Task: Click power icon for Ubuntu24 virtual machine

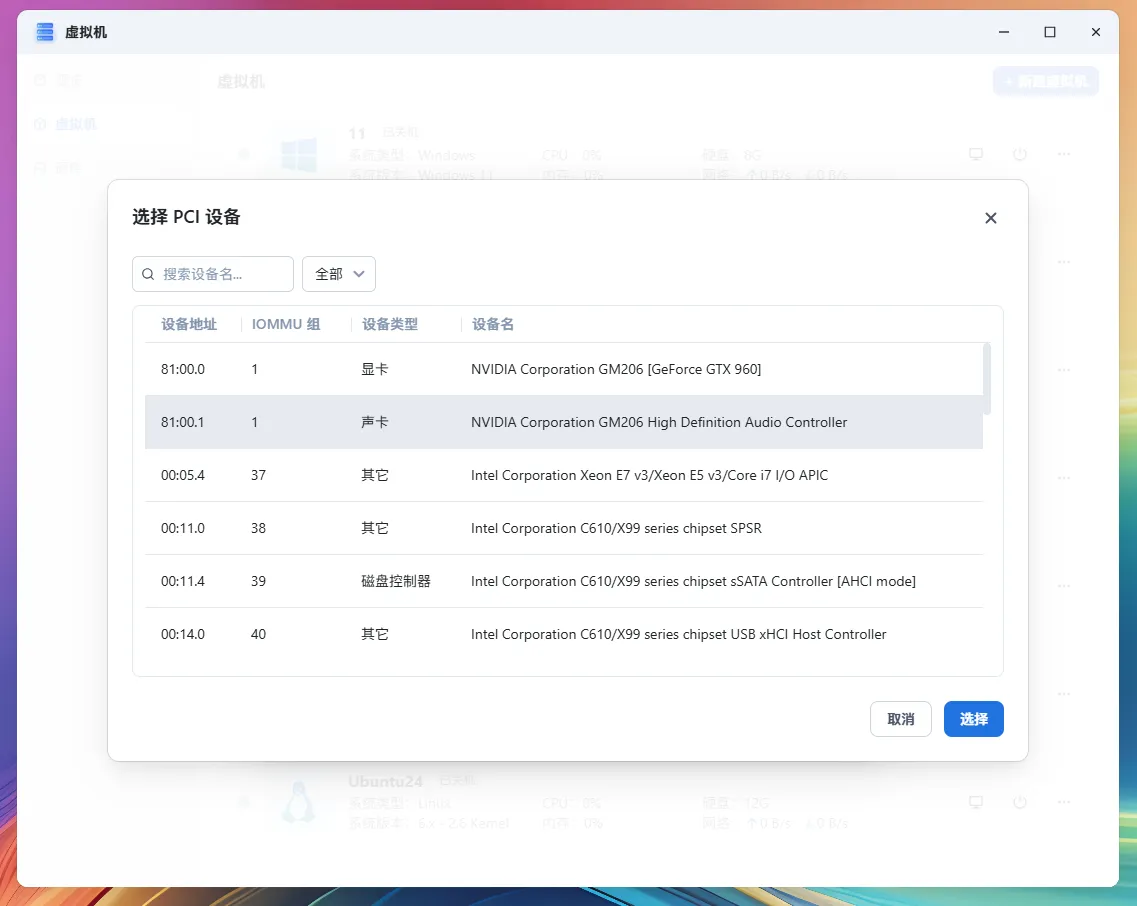Action: [1019, 802]
